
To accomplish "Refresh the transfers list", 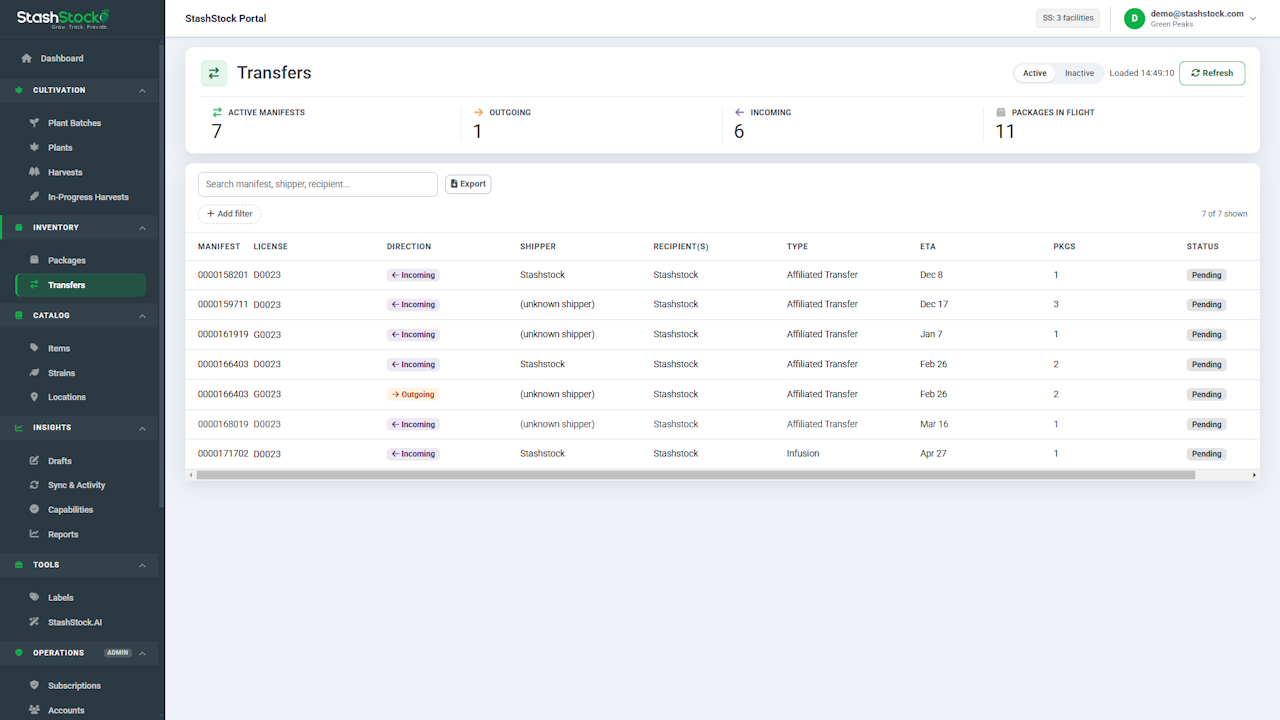I will [x=1212, y=73].
